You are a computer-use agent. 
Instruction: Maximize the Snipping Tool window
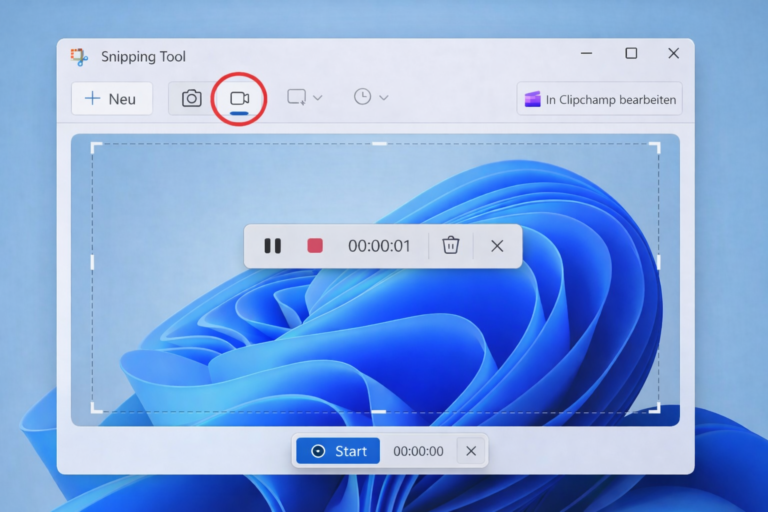click(x=631, y=54)
